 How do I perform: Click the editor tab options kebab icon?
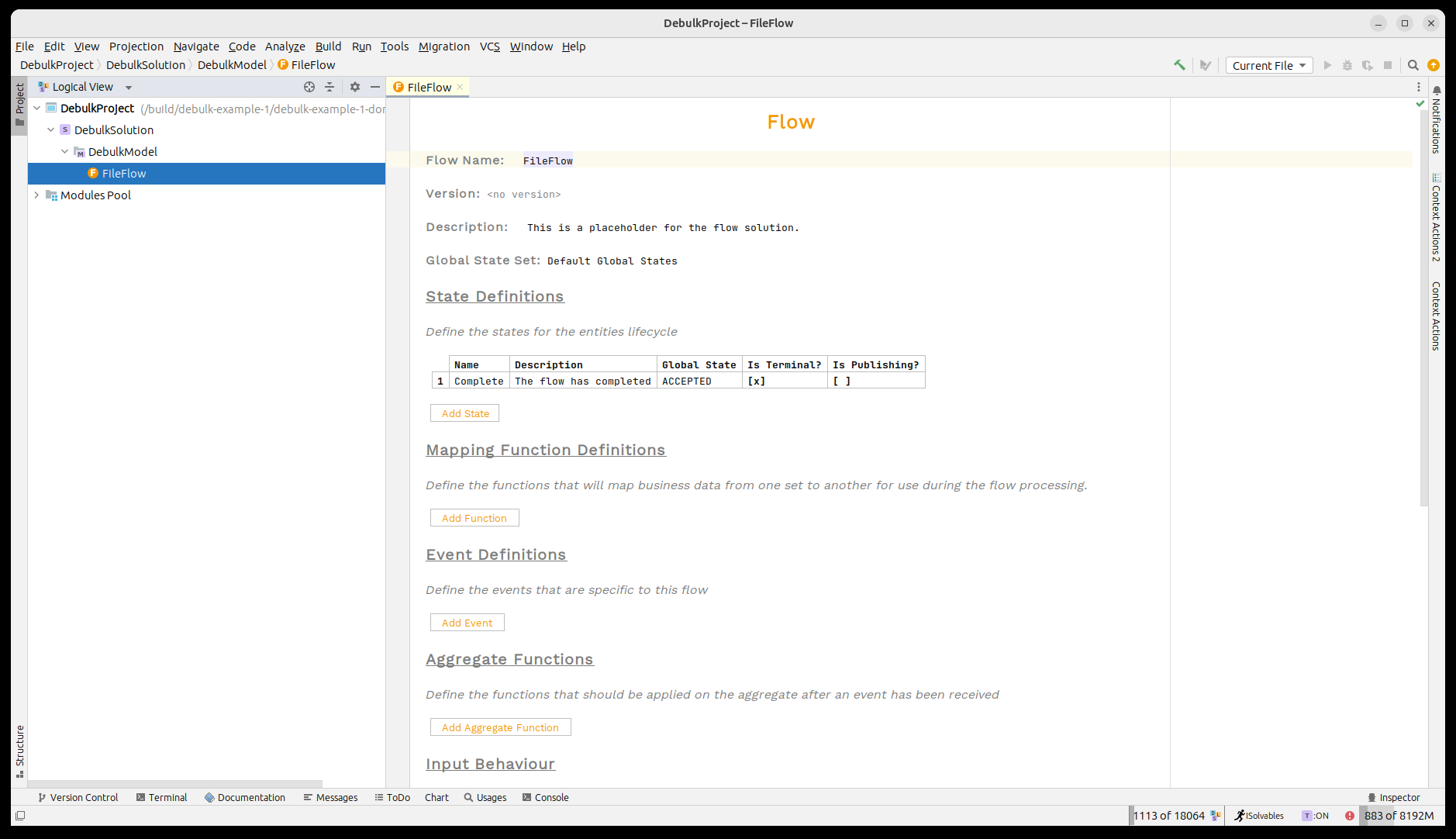click(1419, 87)
